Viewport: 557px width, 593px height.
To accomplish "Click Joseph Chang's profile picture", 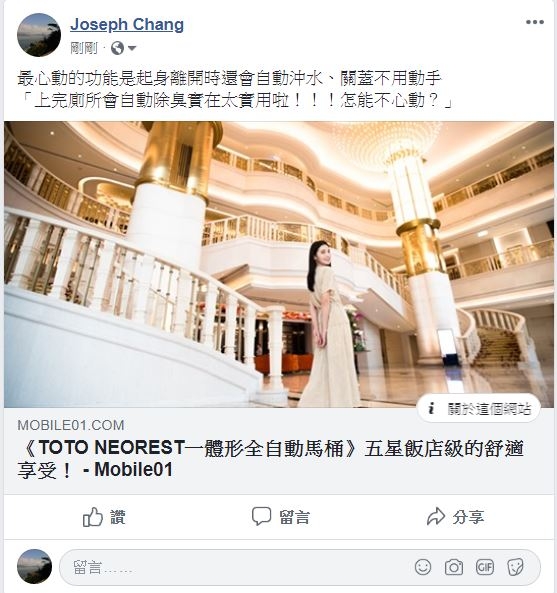I will coord(39,35).
